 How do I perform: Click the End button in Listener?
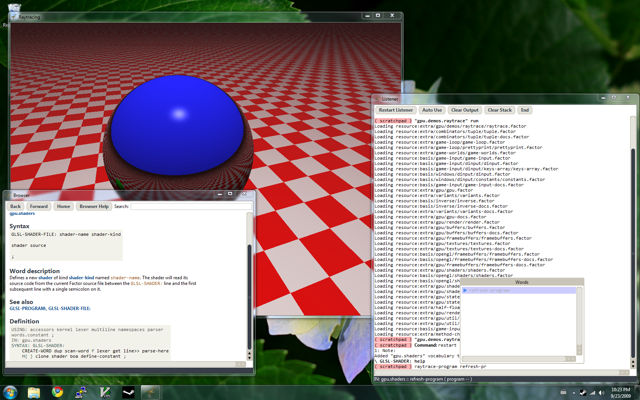click(525, 110)
